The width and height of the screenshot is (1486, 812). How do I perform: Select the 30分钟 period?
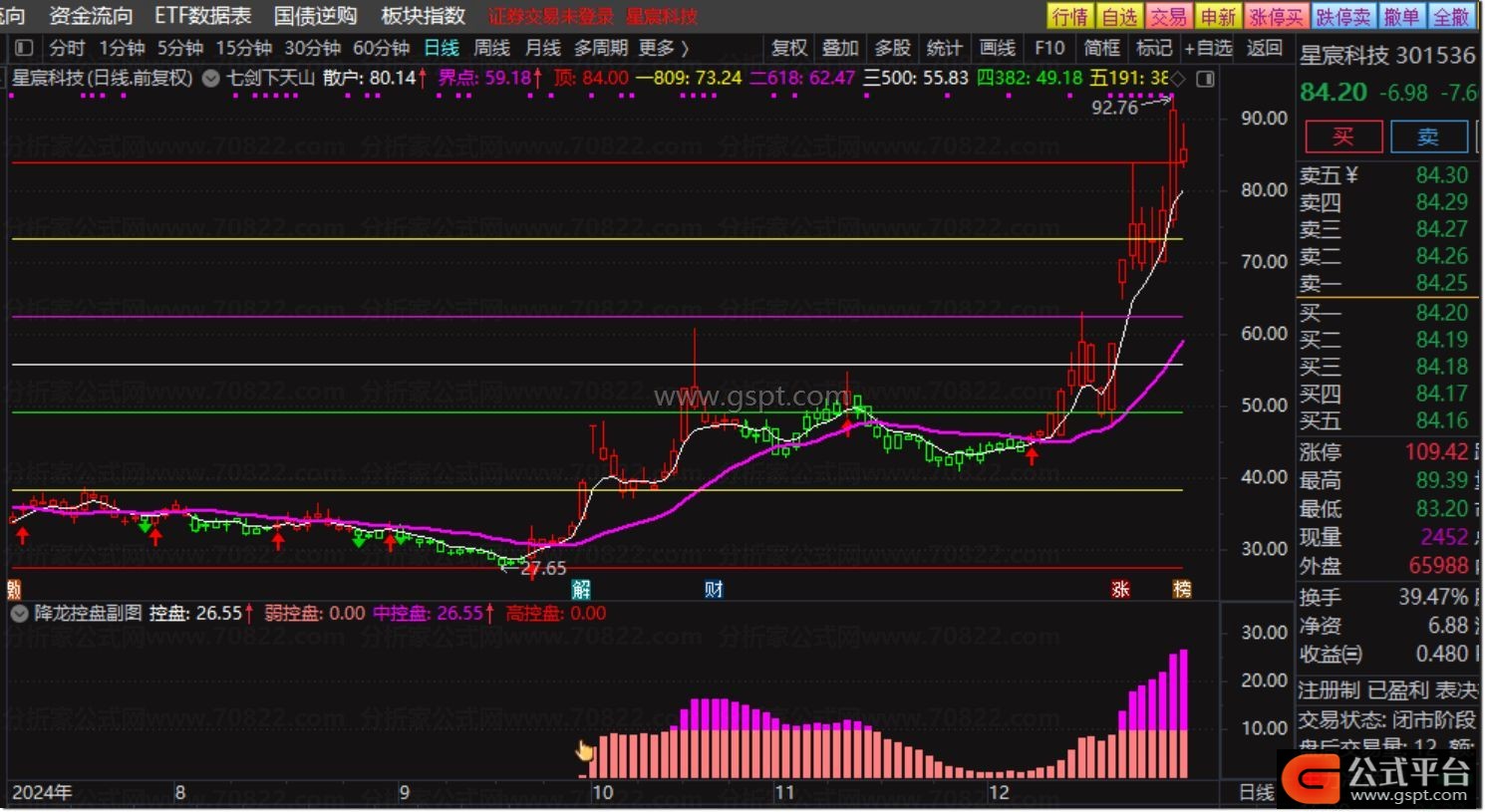pyautogui.click(x=313, y=48)
